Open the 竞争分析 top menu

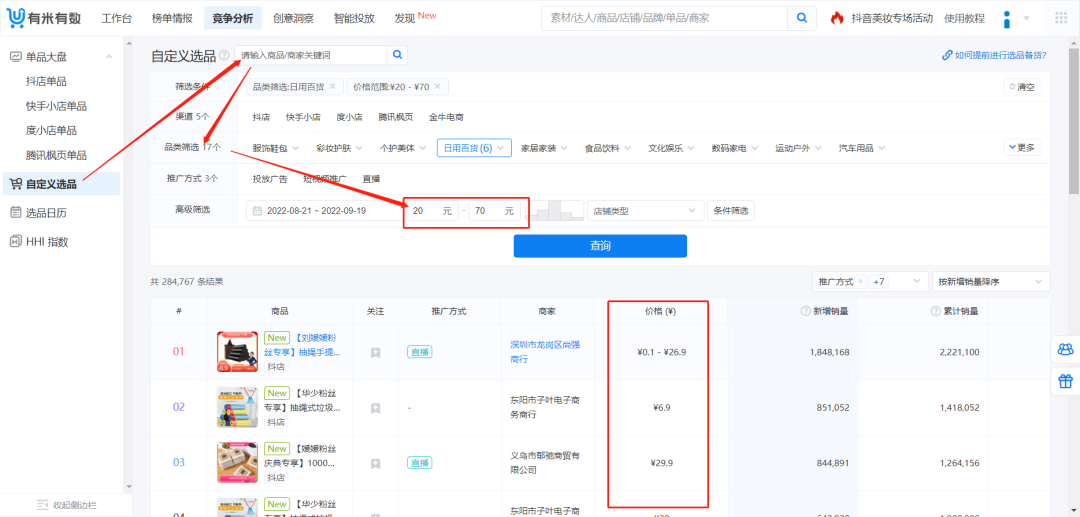point(233,19)
